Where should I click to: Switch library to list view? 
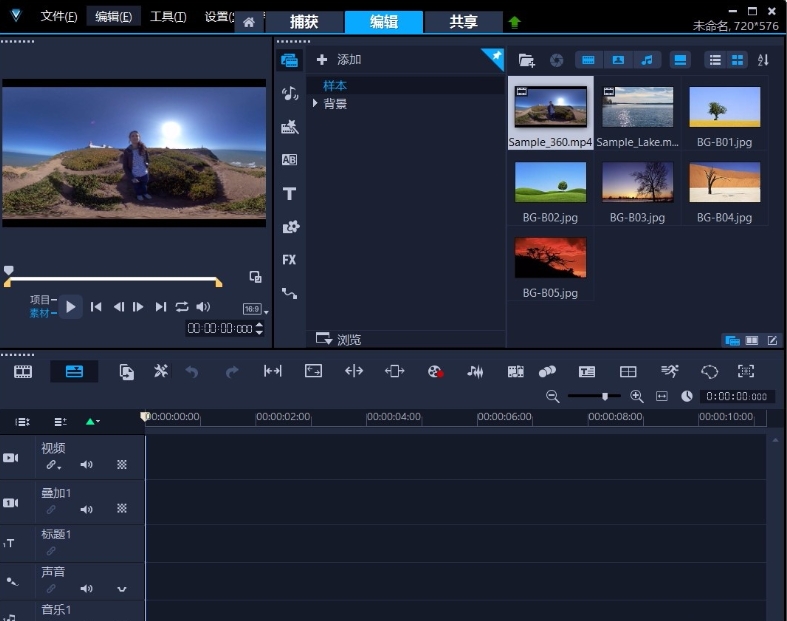(715, 60)
